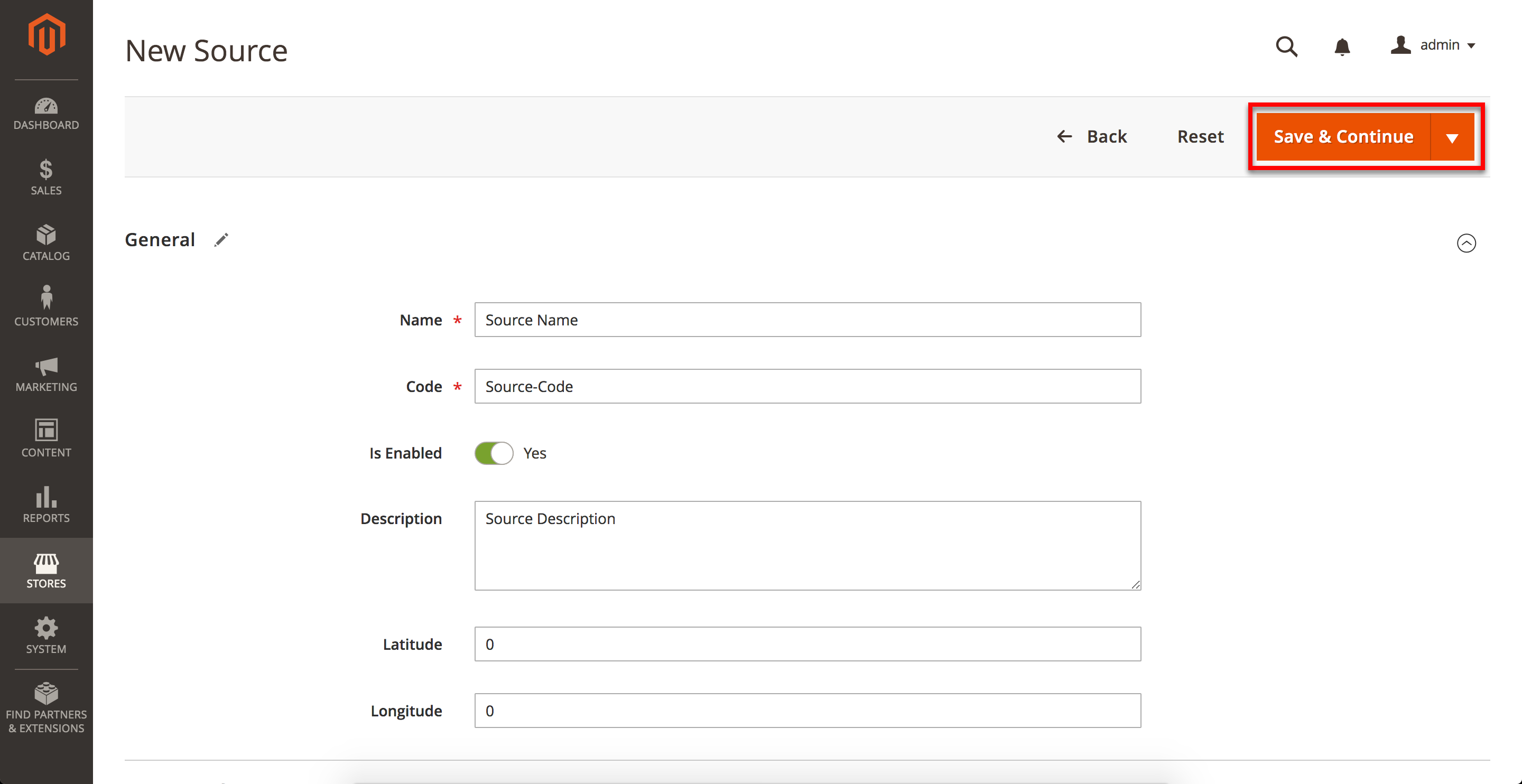Screen dimensions: 1522x784
Task: Expand the Save & Continue dropdown arrow
Action: 1452,138
